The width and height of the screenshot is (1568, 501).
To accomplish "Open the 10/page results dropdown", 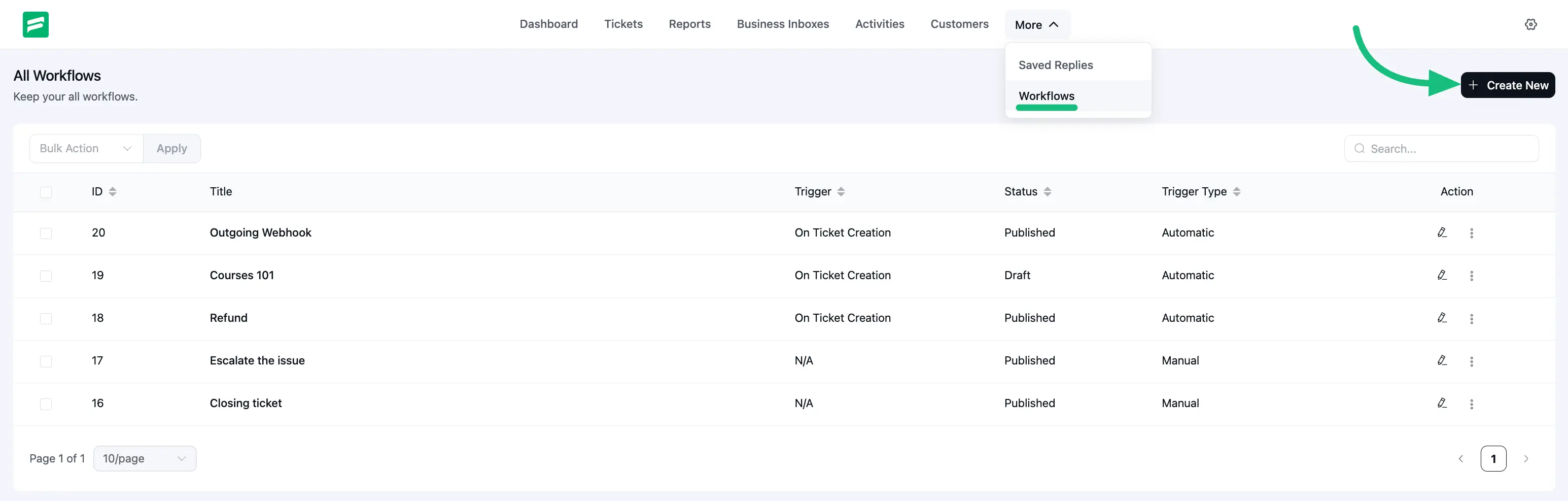I will click(x=144, y=458).
